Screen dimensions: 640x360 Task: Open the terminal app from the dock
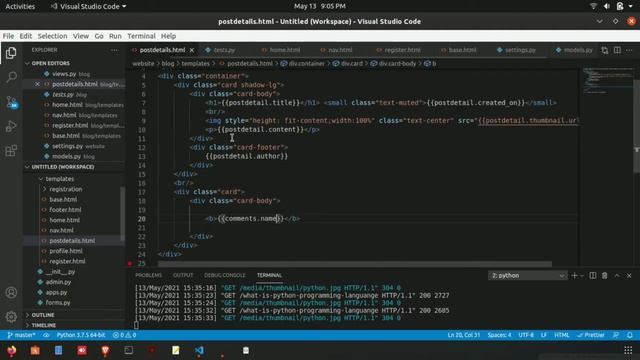click(x=129, y=351)
